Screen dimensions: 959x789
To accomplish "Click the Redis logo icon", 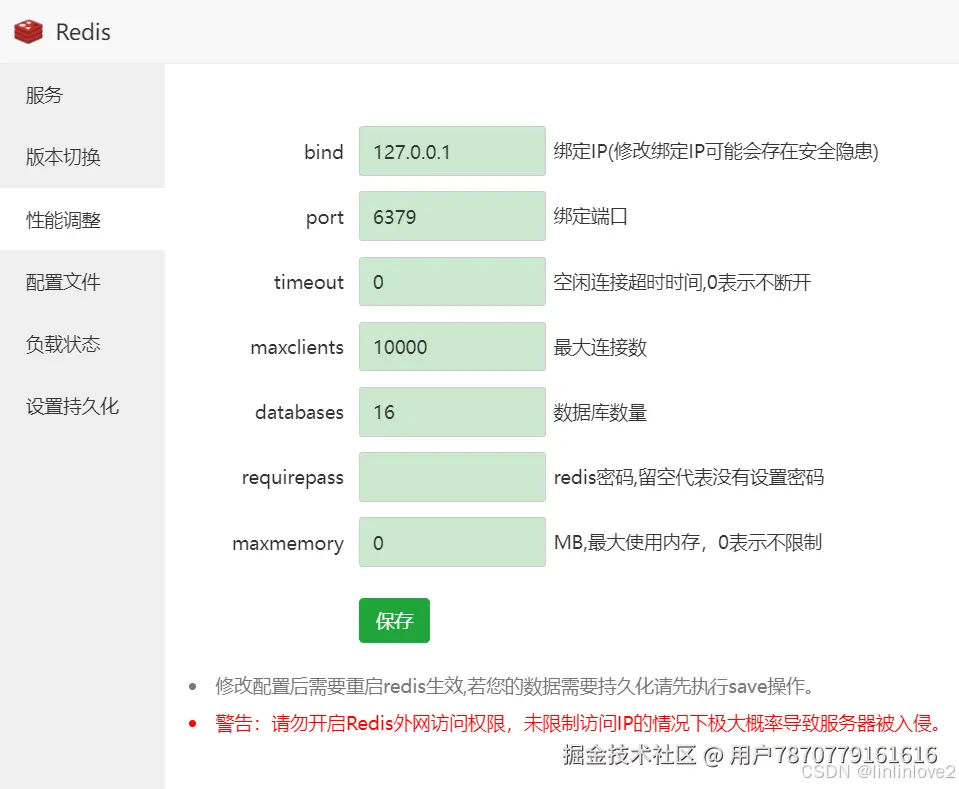I will click(x=28, y=32).
